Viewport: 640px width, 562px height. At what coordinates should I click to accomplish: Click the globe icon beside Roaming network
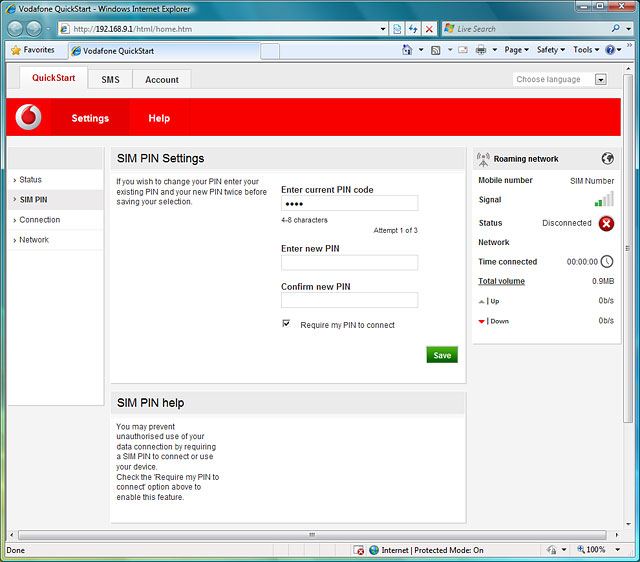[x=607, y=158]
